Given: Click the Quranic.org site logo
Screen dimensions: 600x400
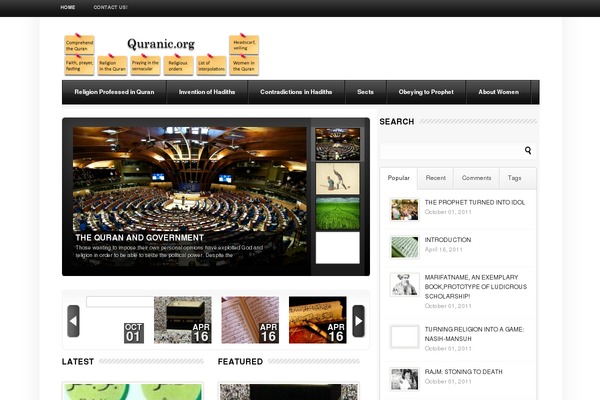Looking at the screenshot, I should click(161, 44).
